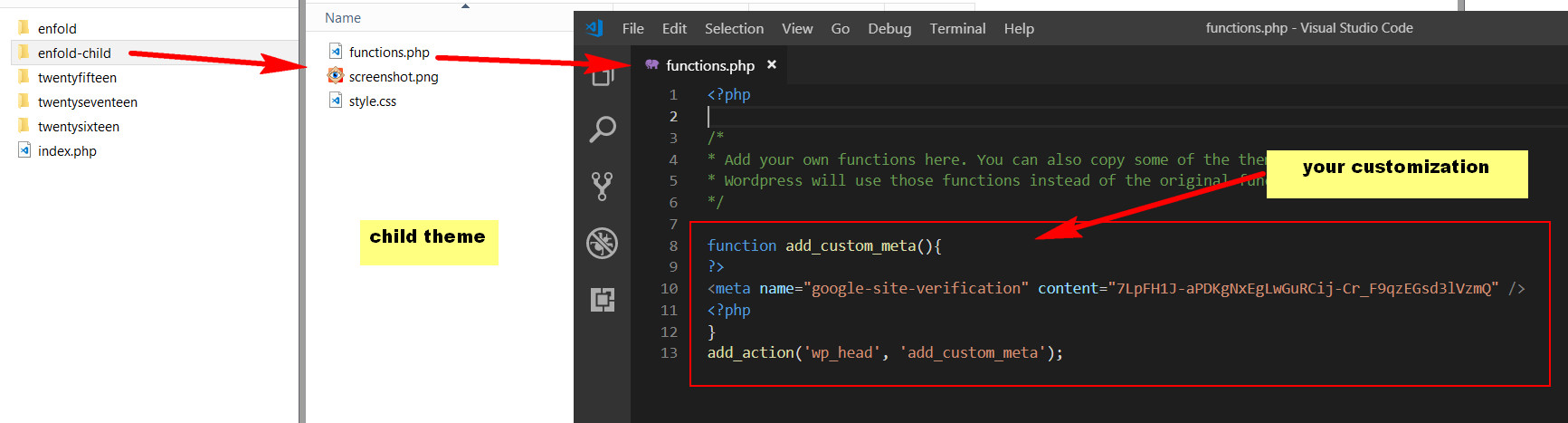1568x423 pixels.
Task: Click the comment text on line 4
Action: click(x=986, y=159)
